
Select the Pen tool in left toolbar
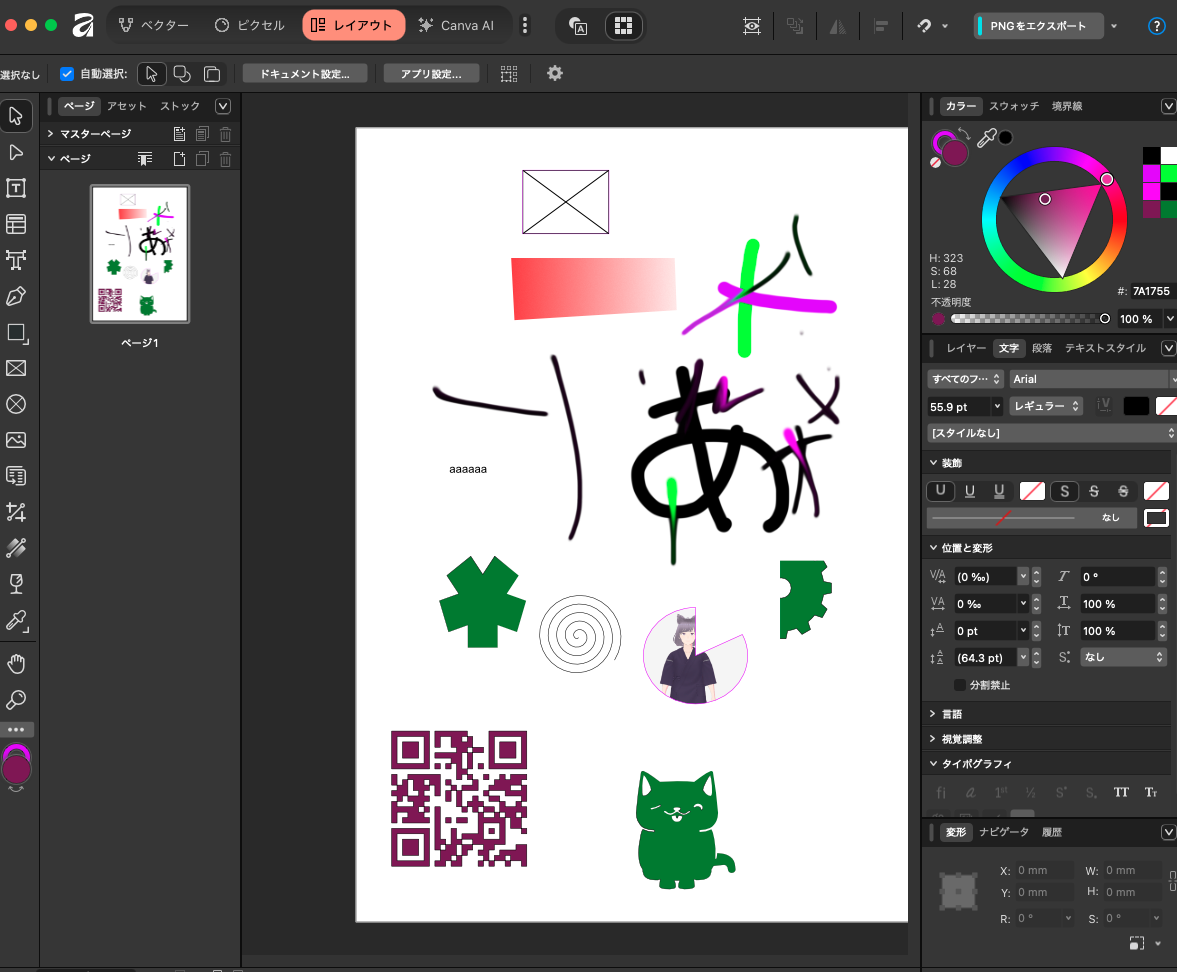point(16,296)
